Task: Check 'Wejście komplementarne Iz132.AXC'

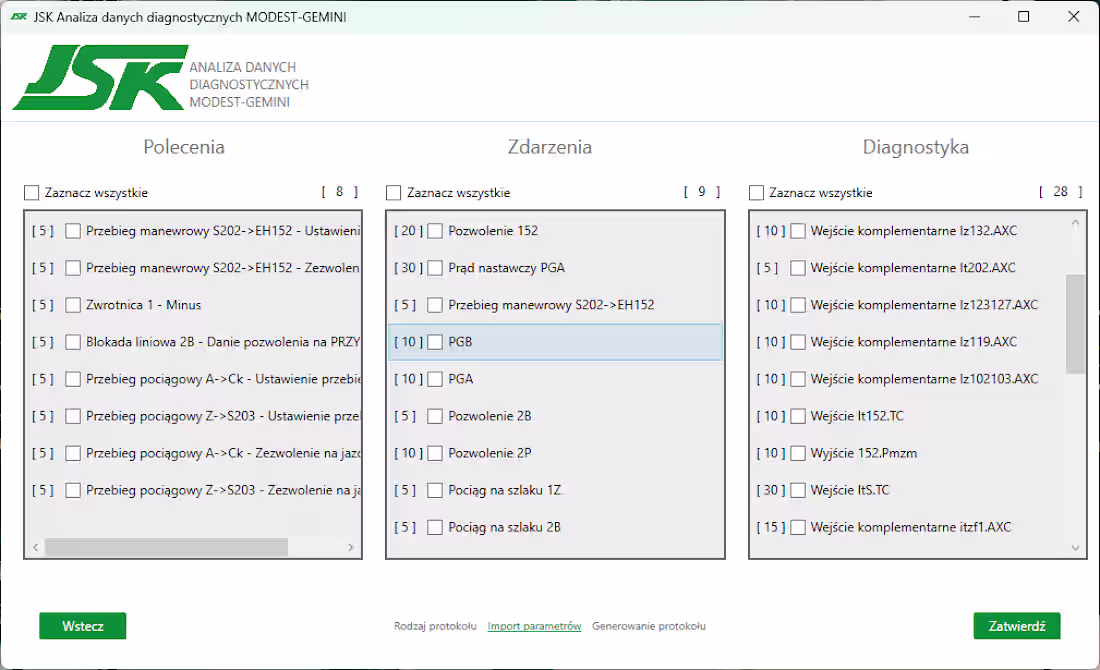Action: [797, 230]
